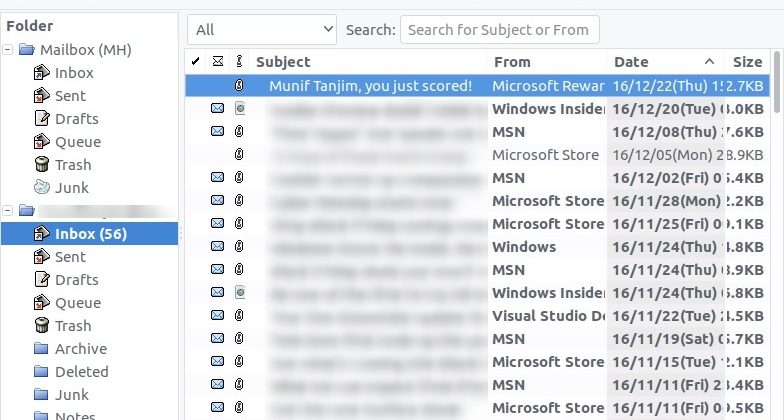
Task: Open the Junk folder under Mailbox (MH)
Action: tap(71, 188)
